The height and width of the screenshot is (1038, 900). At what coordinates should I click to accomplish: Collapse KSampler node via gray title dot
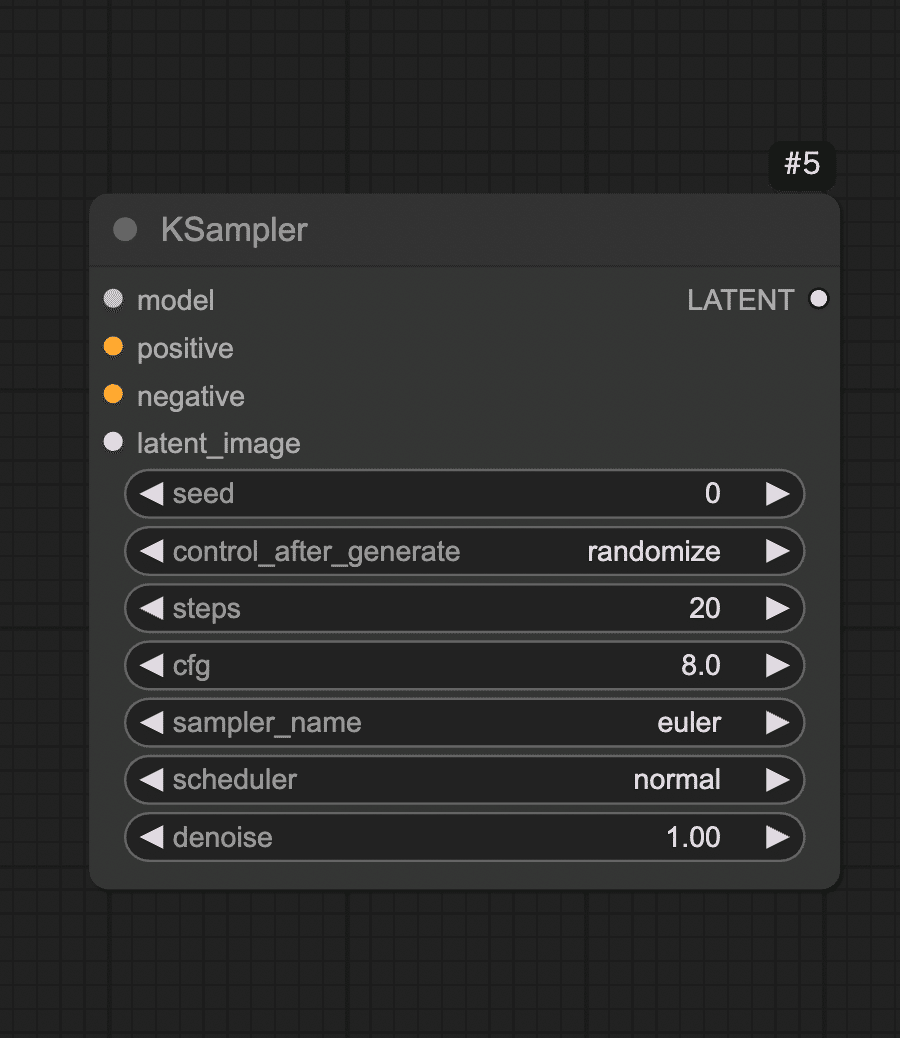(125, 230)
